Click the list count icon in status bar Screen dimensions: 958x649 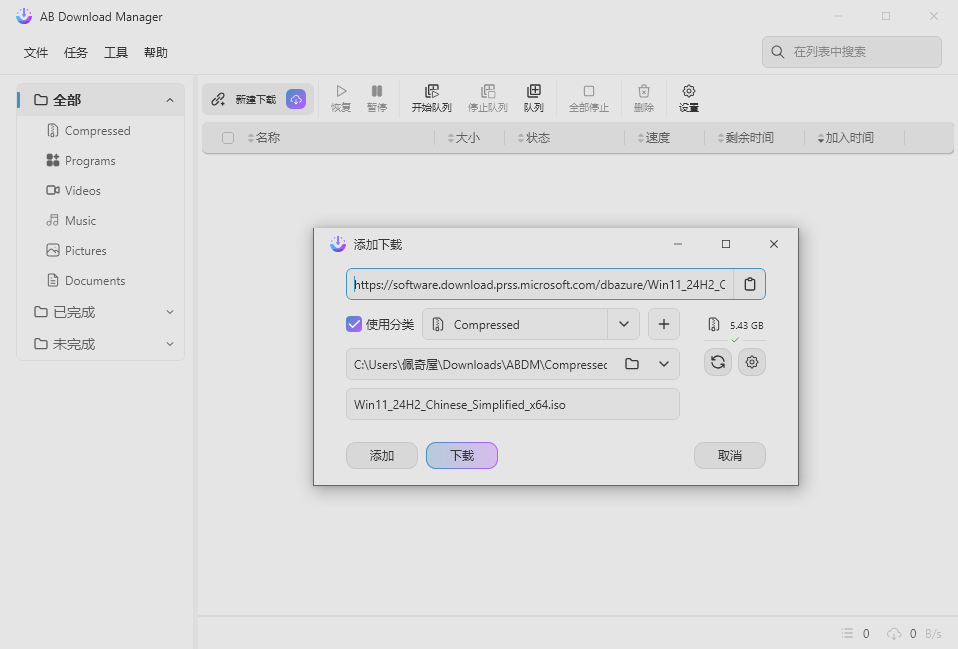pos(847,633)
